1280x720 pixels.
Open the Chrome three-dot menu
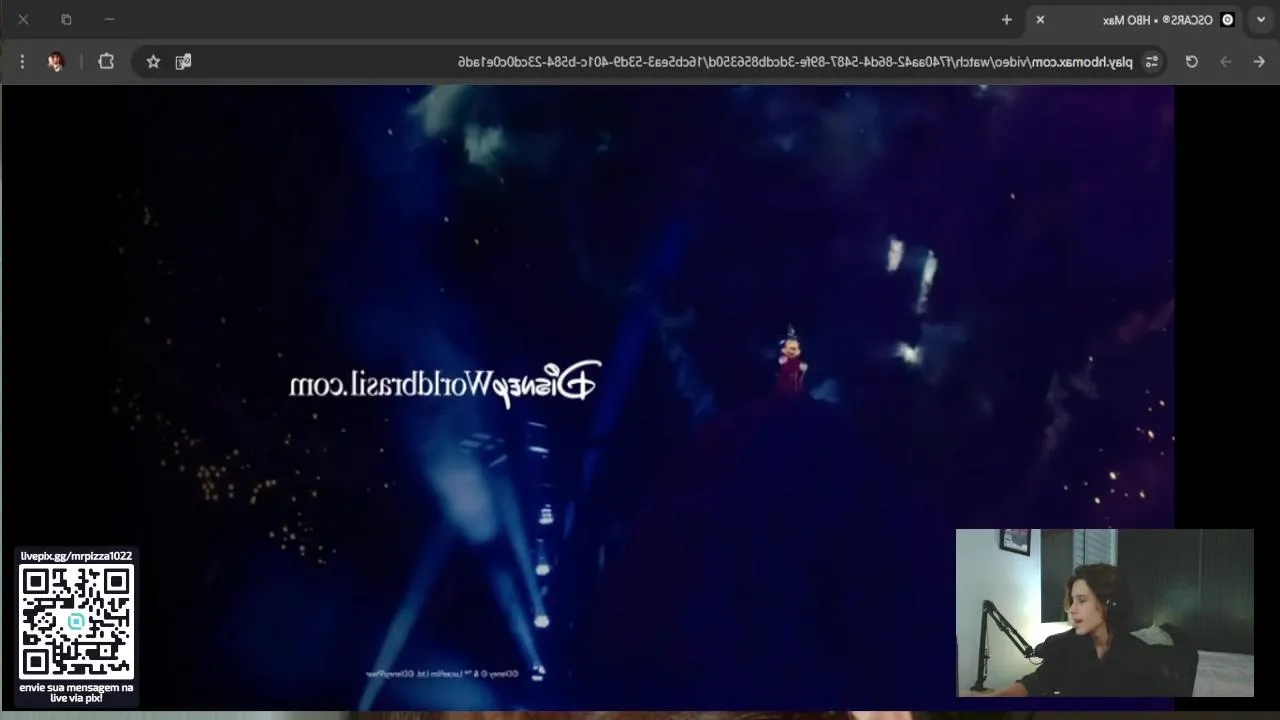click(22, 62)
